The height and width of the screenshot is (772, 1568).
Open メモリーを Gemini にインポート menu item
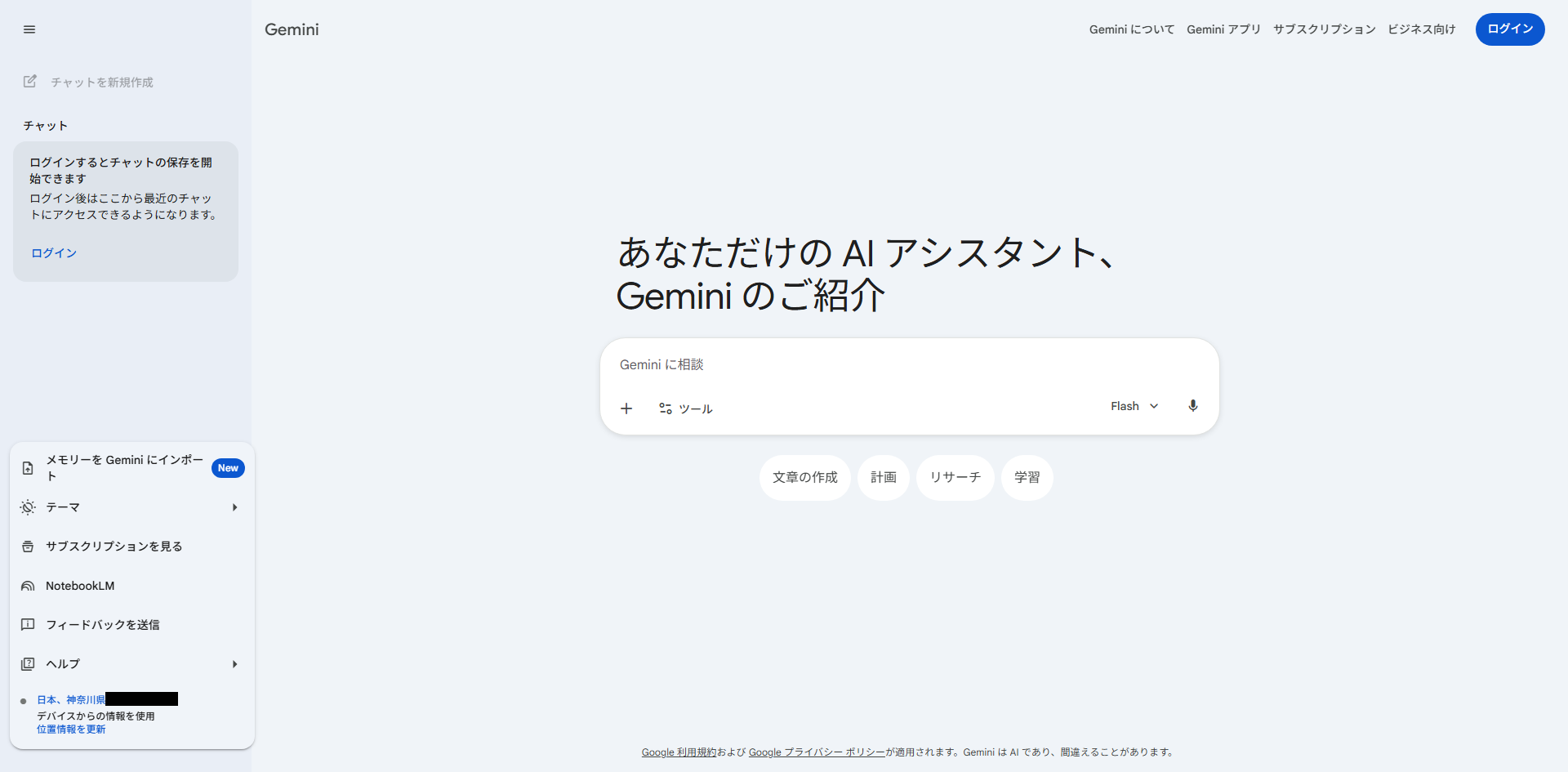[132, 468]
